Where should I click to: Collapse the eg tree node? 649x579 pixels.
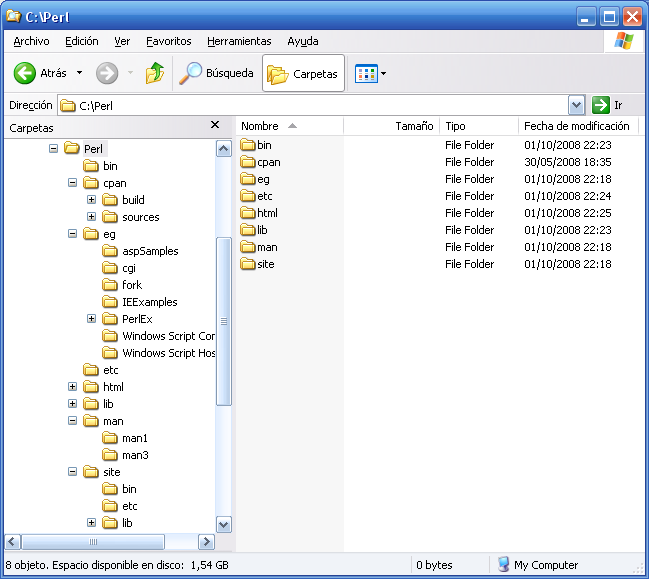click(x=72, y=234)
